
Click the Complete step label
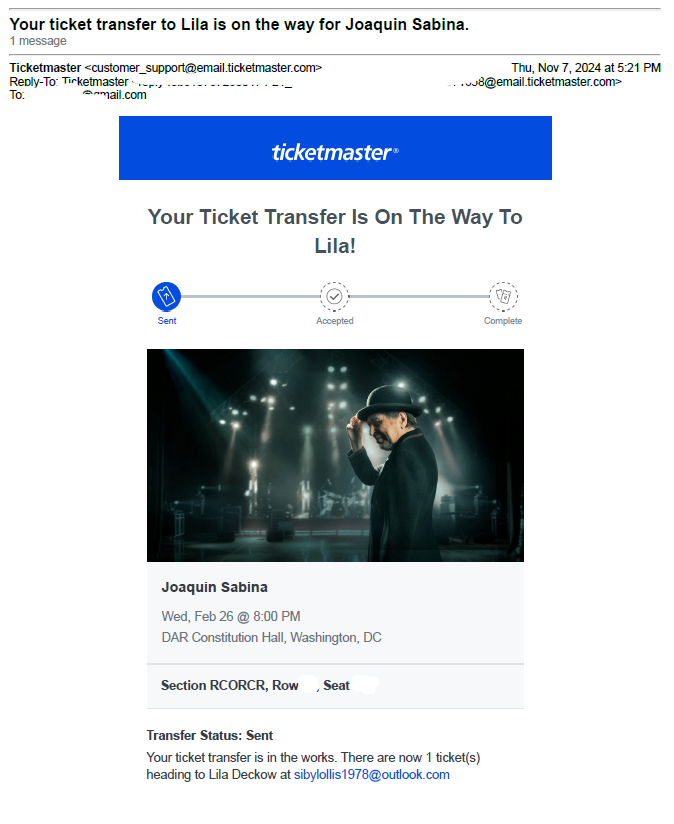(503, 321)
